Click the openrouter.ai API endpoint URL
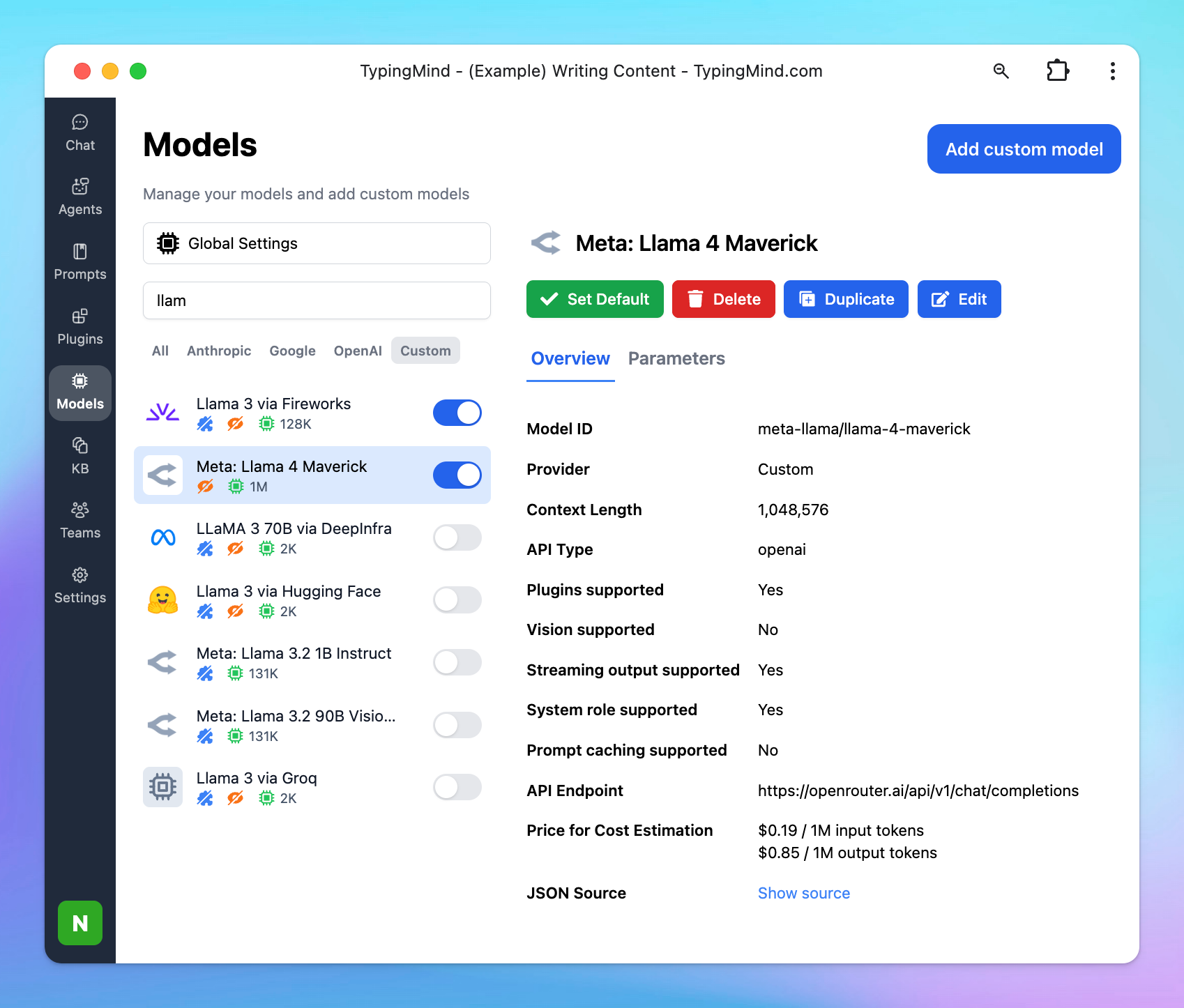Screen dimensions: 1184x1008 918,791
